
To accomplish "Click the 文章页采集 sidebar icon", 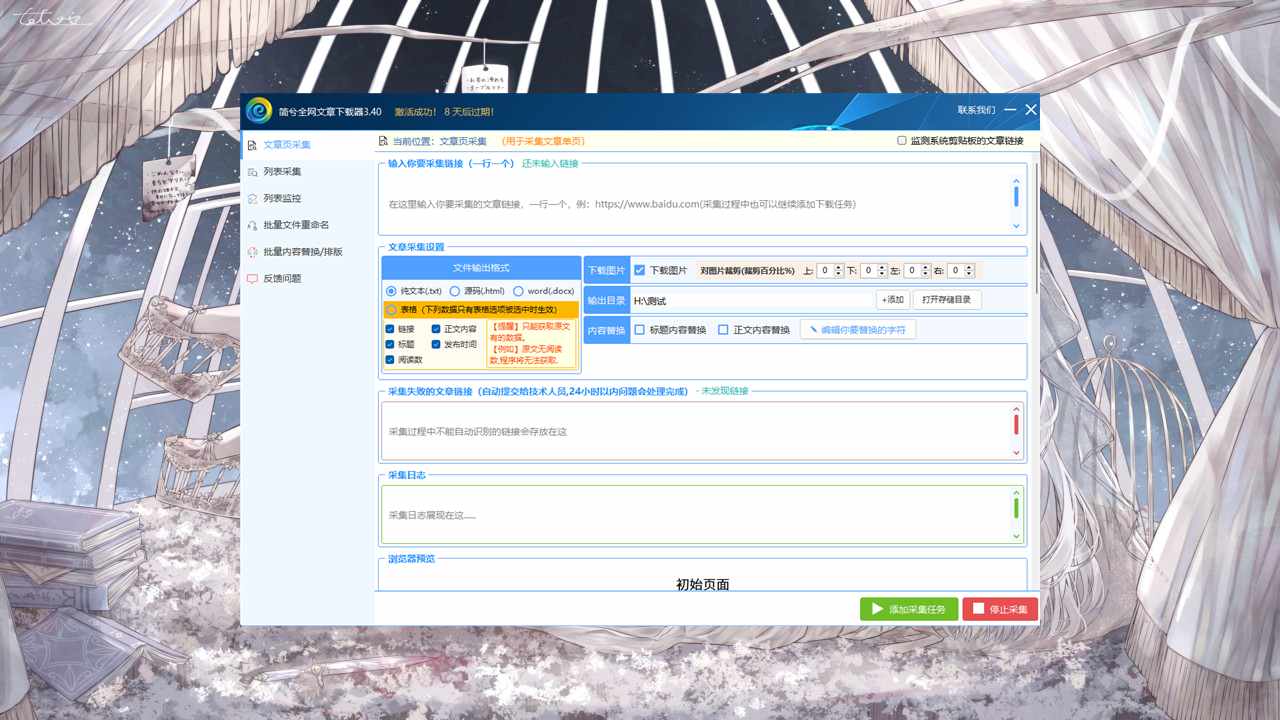I will 253,145.
